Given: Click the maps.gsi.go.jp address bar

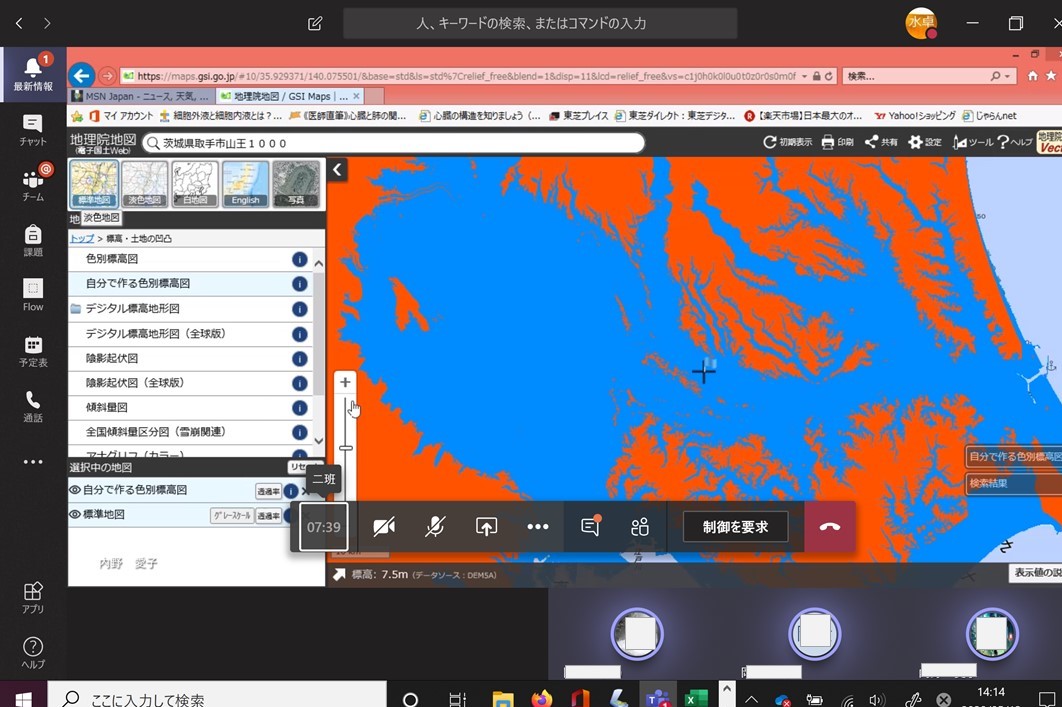Looking at the screenshot, I should tap(467, 77).
